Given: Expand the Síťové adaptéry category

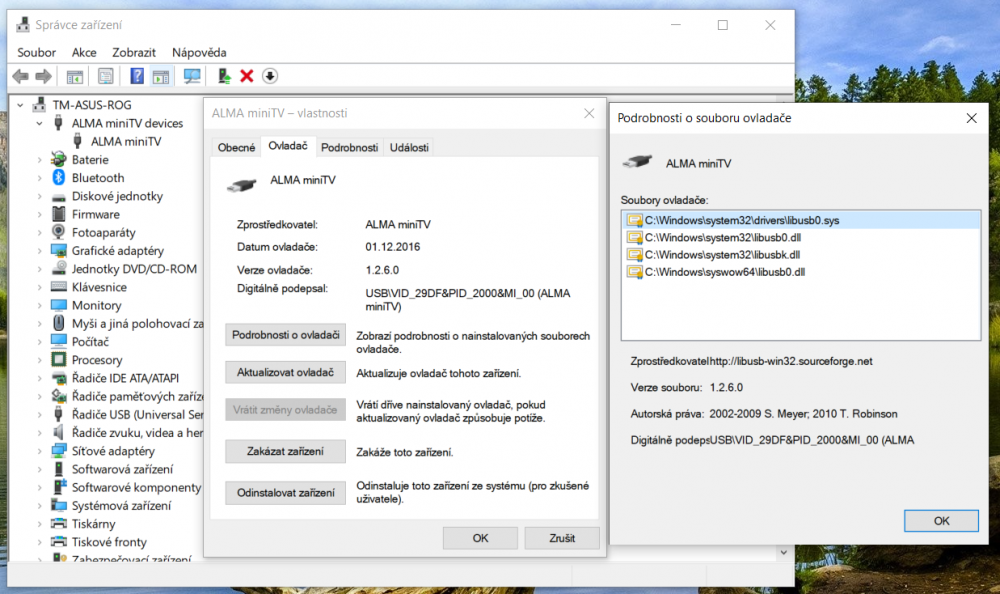Looking at the screenshot, I should pyautogui.click(x=39, y=451).
